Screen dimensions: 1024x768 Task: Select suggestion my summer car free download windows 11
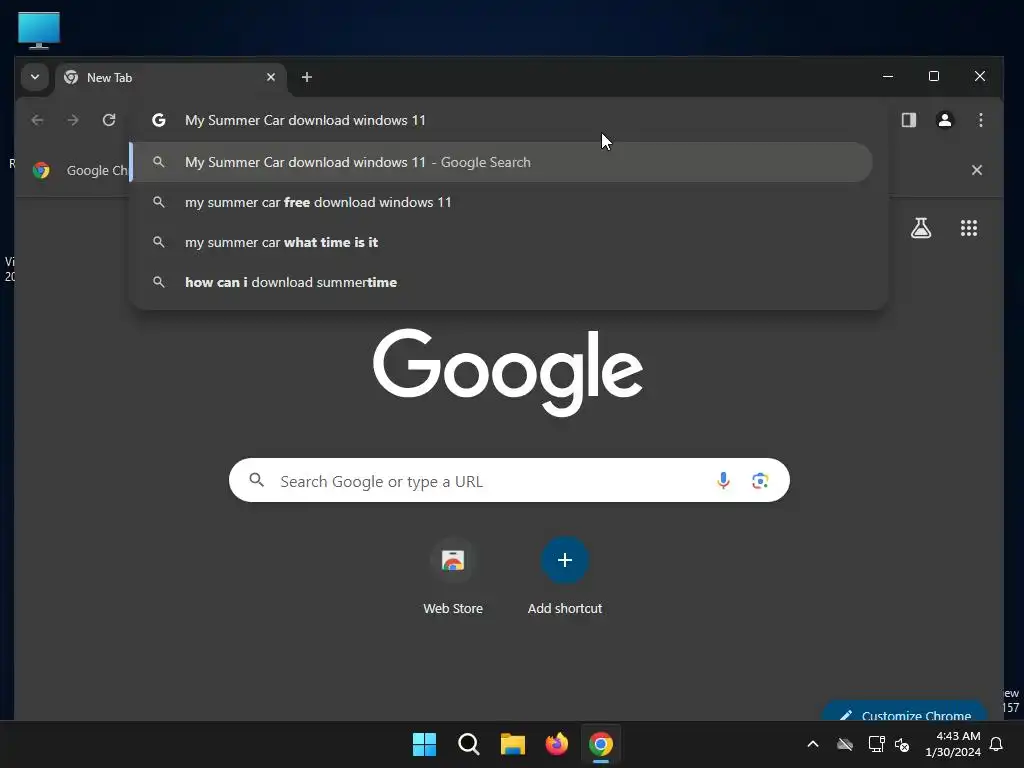point(502,202)
